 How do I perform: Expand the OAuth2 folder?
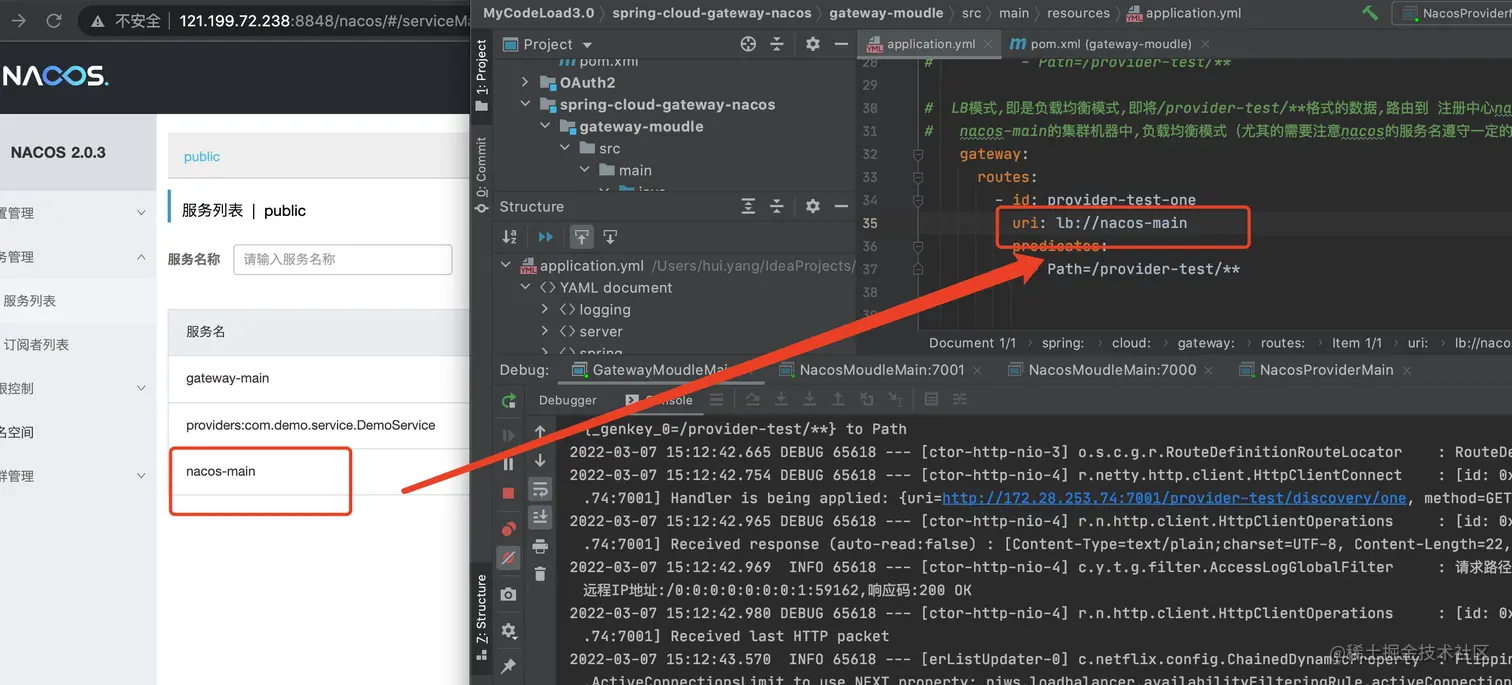coord(525,83)
